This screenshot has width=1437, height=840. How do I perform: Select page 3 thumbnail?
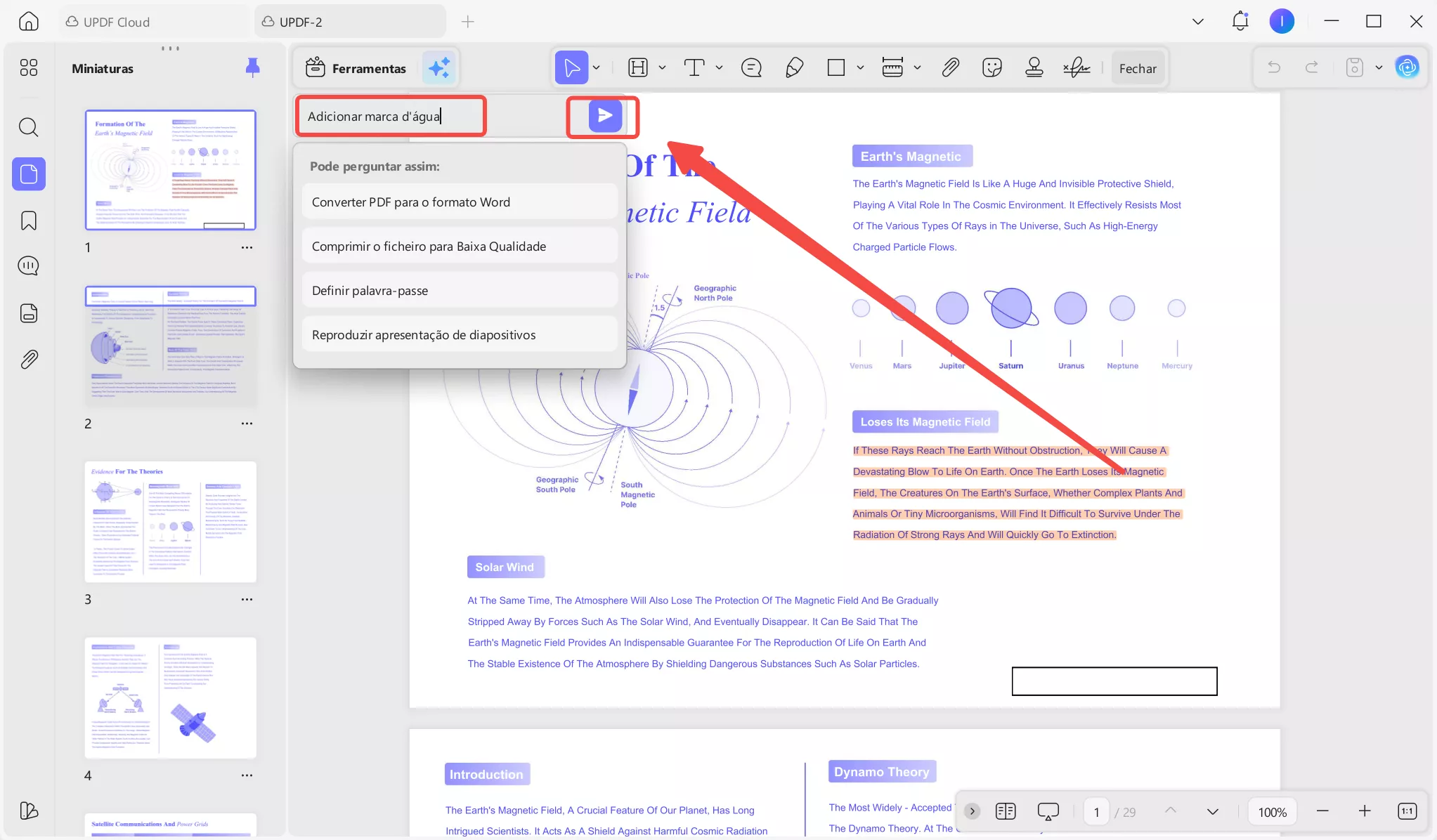[171, 522]
